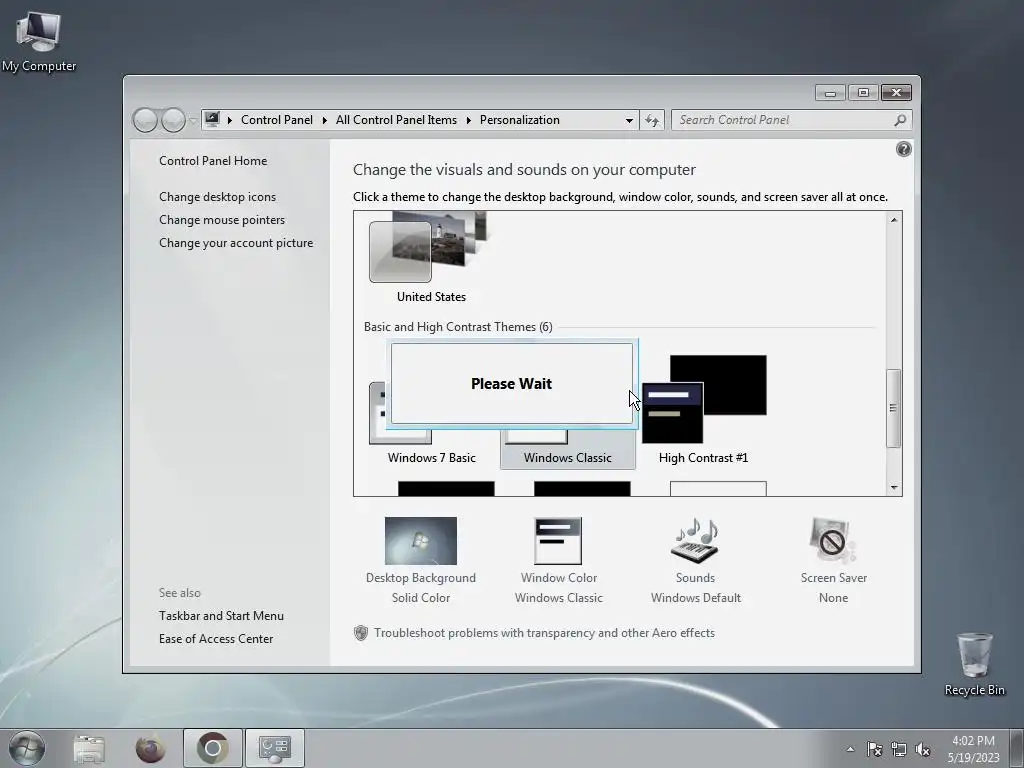Minimize the Personalization window
The image size is (1024, 768).
pyautogui.click(x=830, y=93)
